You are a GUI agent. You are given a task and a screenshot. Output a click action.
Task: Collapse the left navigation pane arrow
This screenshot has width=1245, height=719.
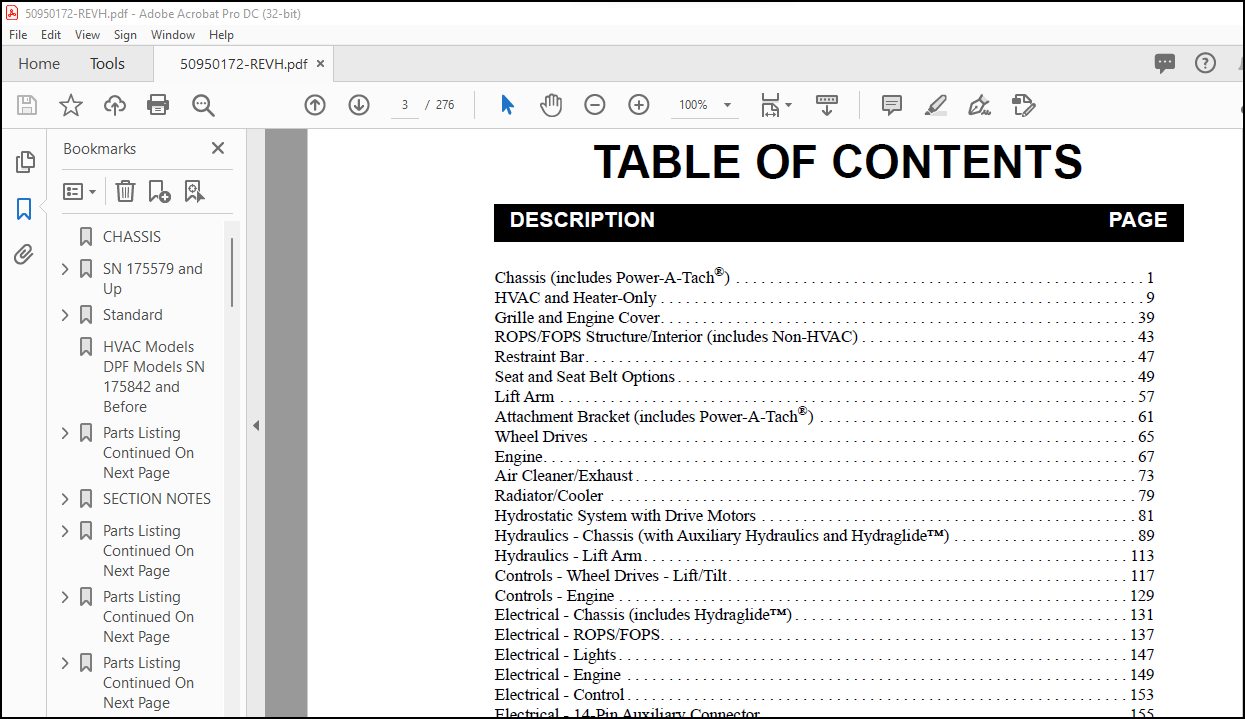click(x=255, y=425)
